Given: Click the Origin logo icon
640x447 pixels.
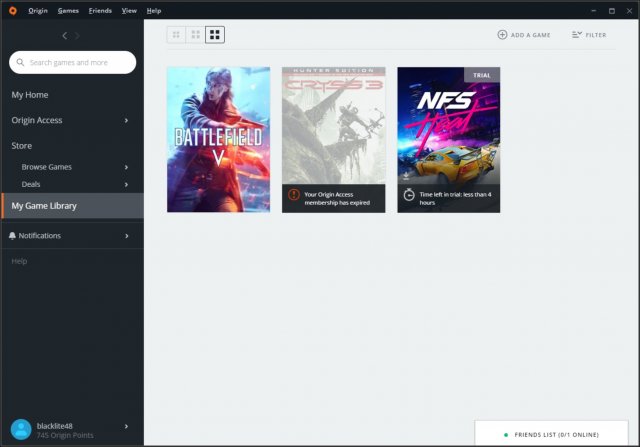Looking at the screenshot, I should (x=12, y=10).
